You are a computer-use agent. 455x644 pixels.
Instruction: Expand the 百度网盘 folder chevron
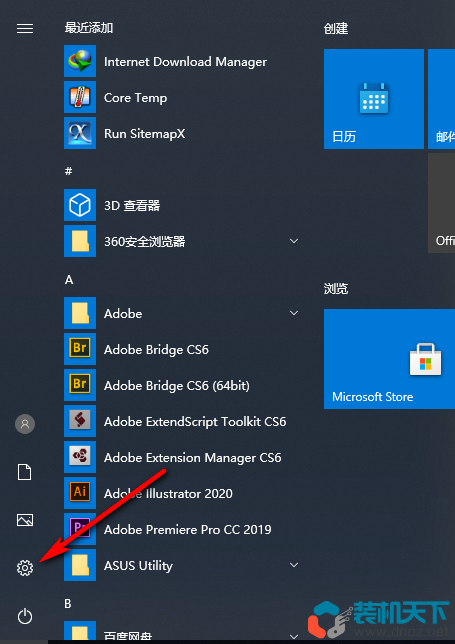coord(294,637)
